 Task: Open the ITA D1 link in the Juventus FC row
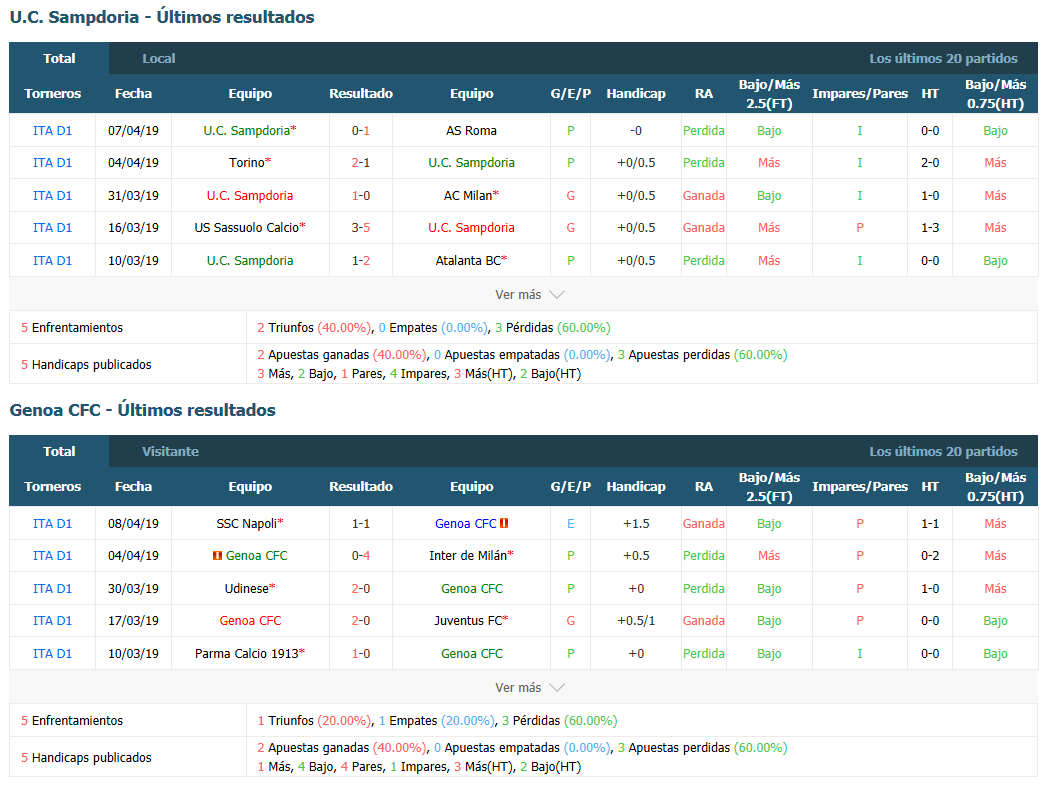[x=53, y=621]
